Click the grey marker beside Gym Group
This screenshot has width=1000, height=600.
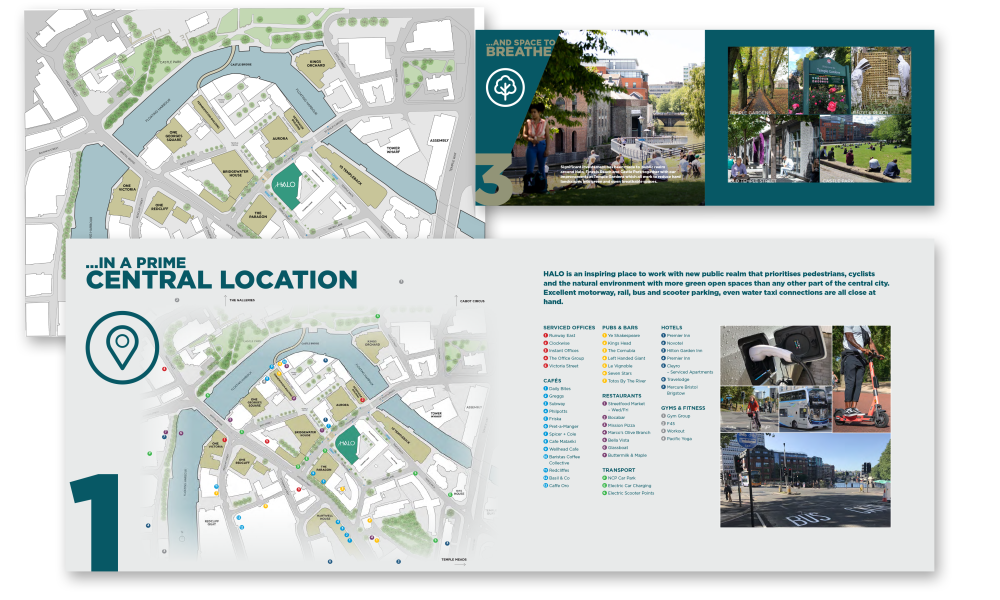[664, 415]
